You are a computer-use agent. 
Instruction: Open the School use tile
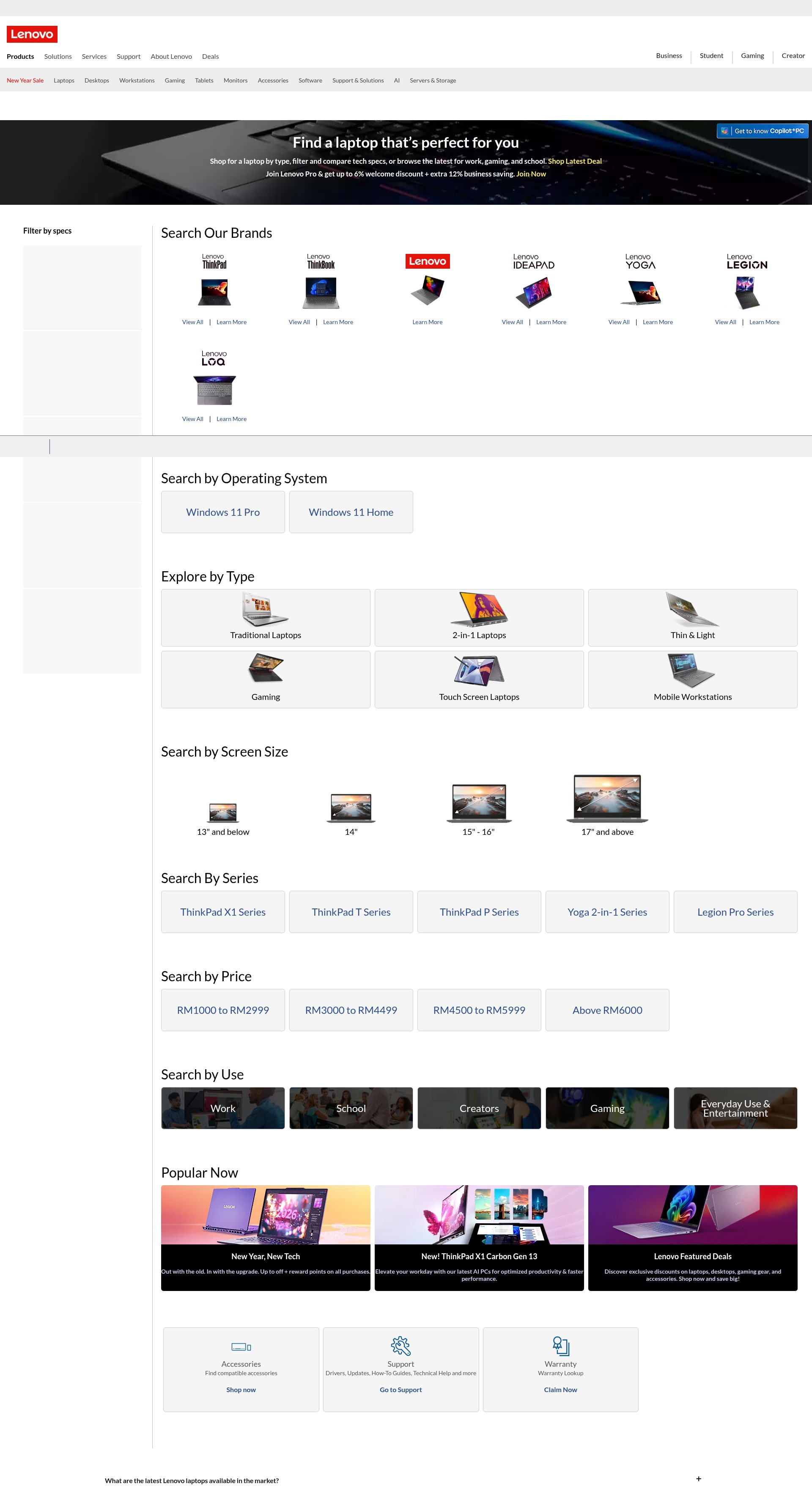click(x=351, y=1108)
